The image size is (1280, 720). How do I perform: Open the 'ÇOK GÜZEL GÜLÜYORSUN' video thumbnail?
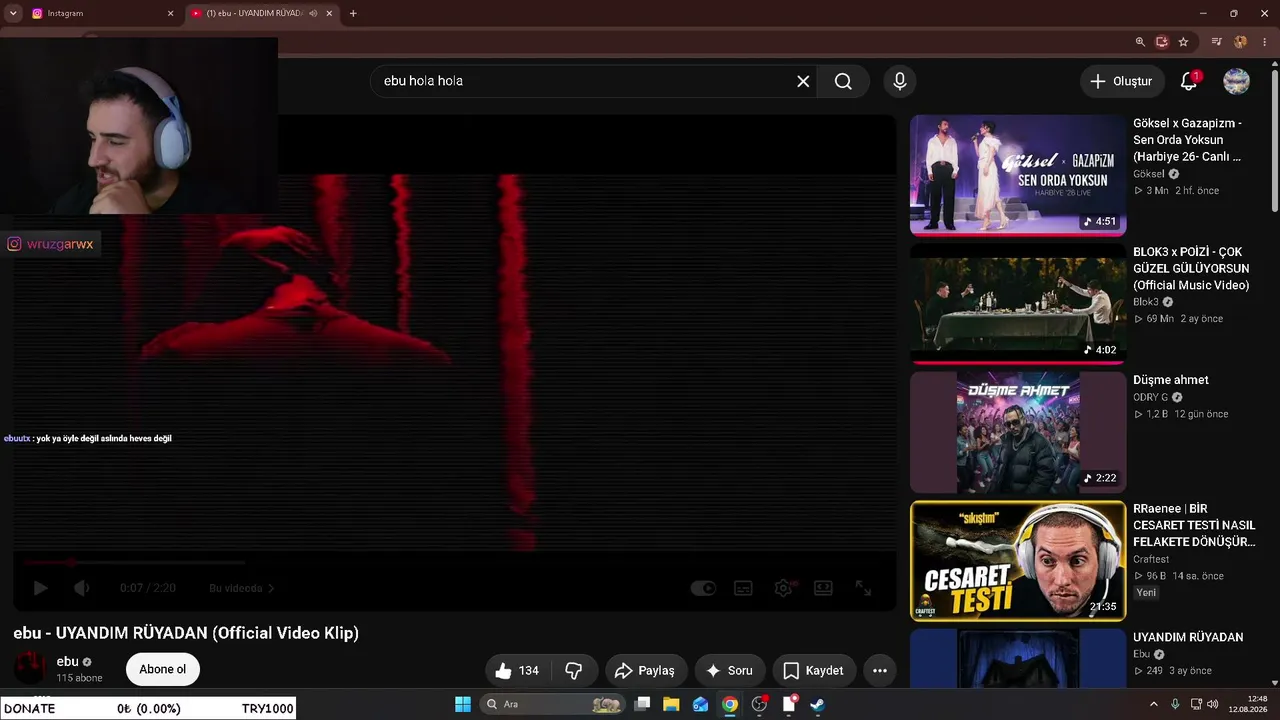1018,304
